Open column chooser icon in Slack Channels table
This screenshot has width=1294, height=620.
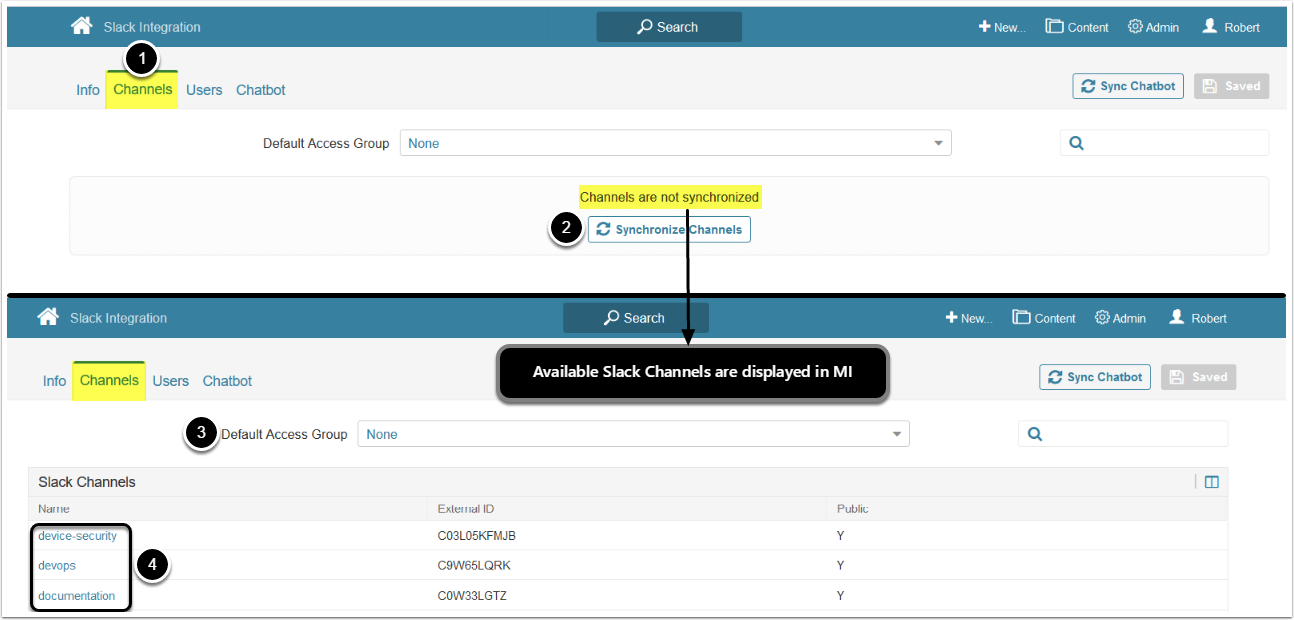point(1212,482)
